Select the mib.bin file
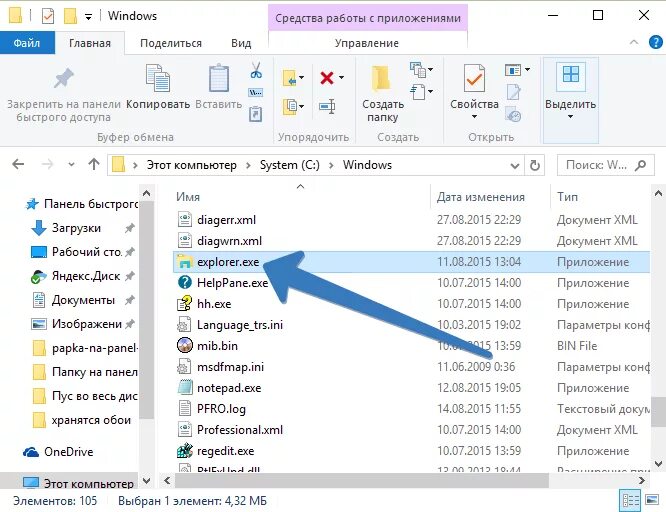Screen dimensions: 666x512 click(217, 346)
